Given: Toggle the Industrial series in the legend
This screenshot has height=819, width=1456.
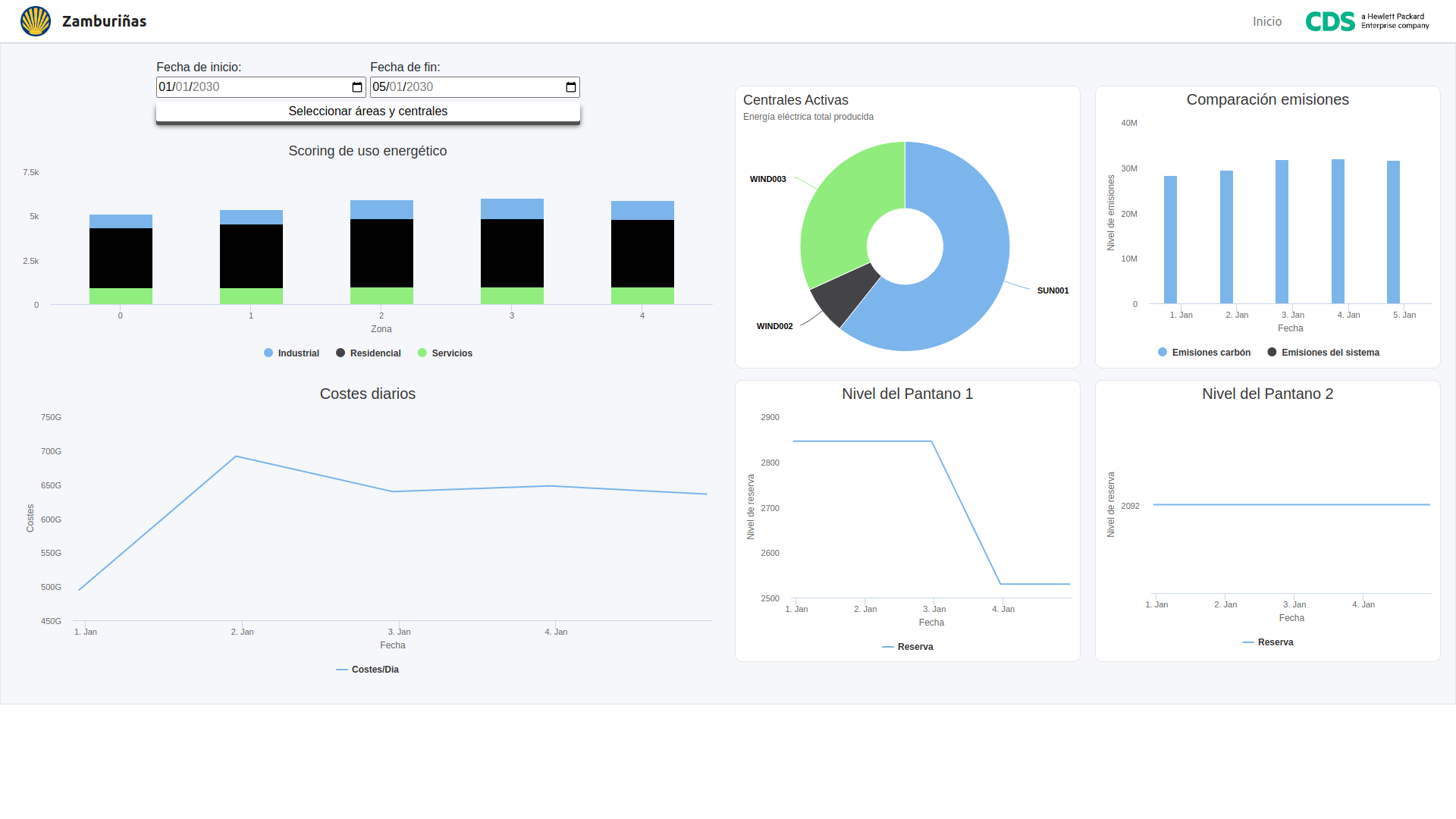Looking at the screenshot, I should [x=291, y=353].
